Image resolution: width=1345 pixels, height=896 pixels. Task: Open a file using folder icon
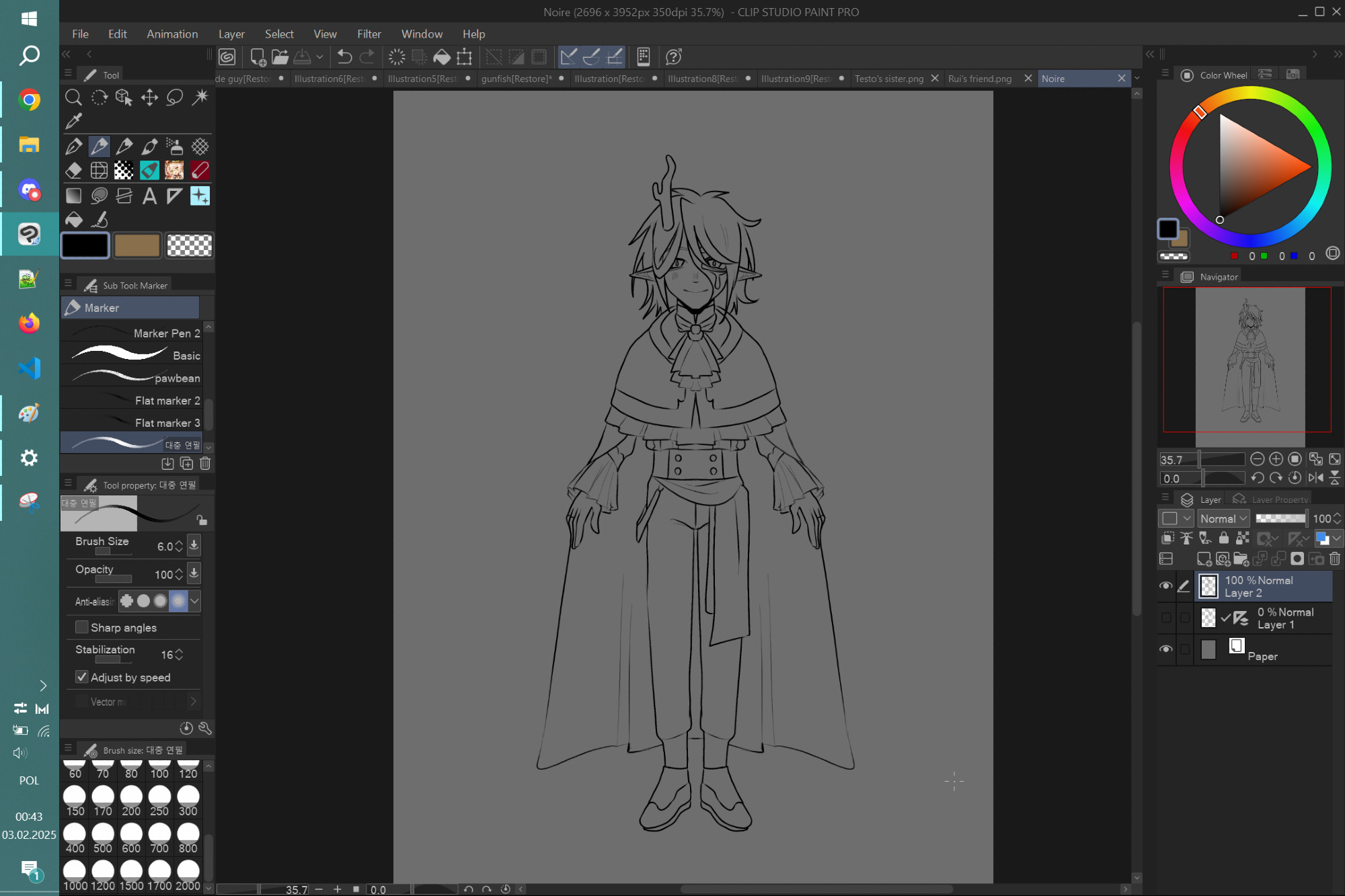(x=280, y=57)
